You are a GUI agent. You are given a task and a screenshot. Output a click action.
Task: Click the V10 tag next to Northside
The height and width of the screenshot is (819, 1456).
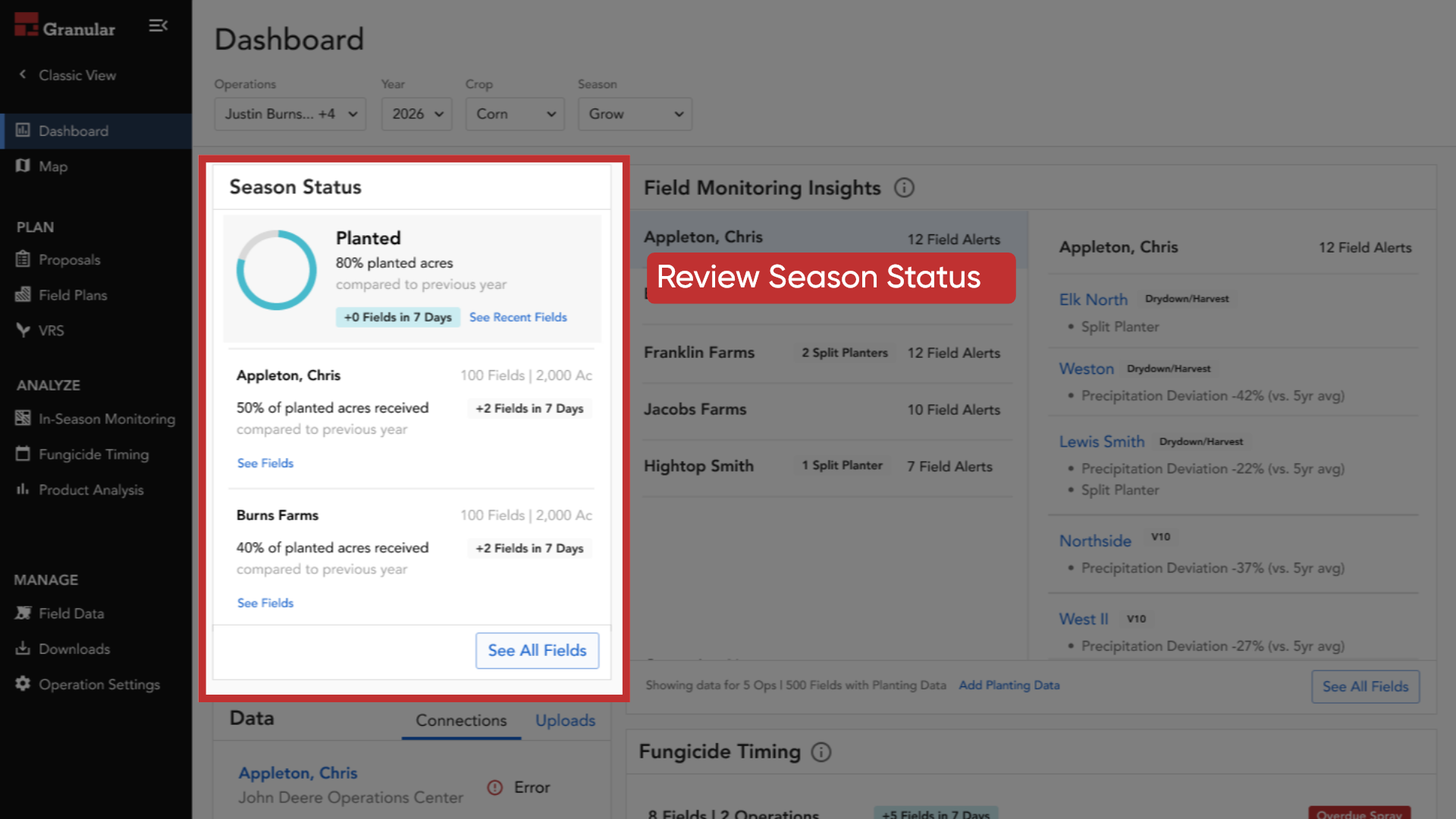1160,537
